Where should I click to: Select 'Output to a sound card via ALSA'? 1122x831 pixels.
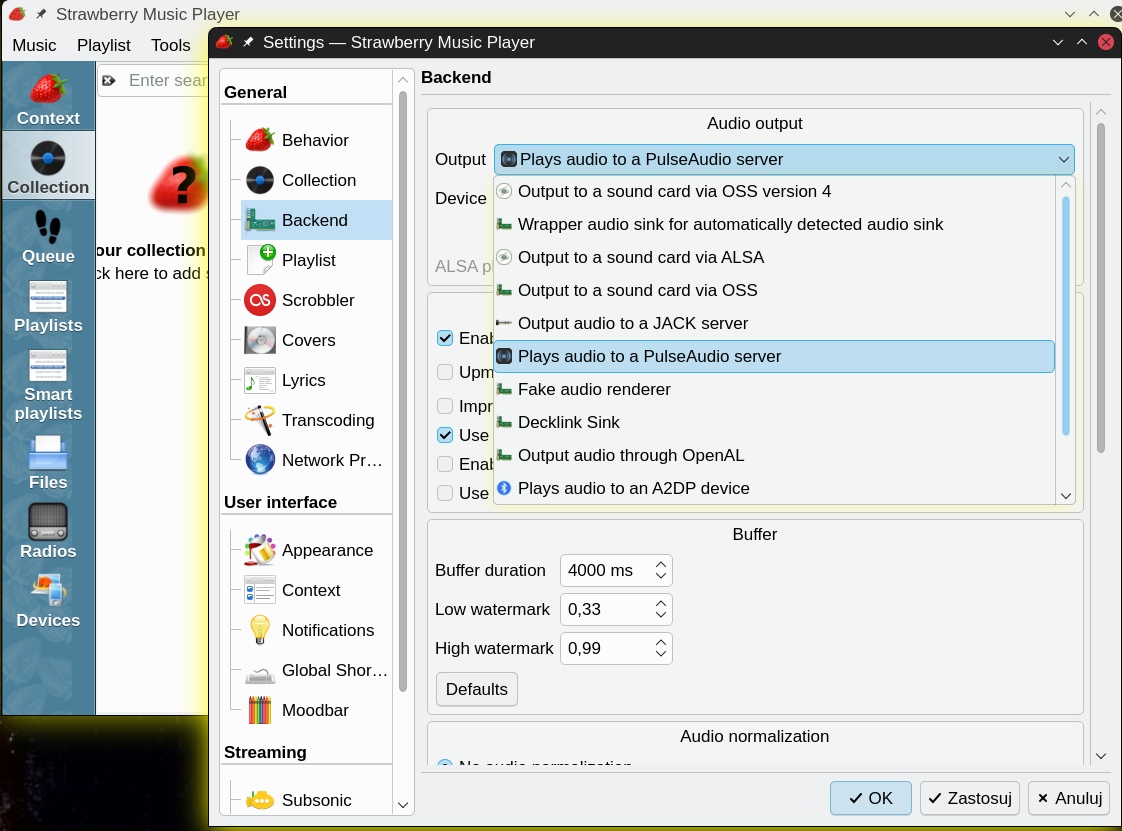click(774, 258)
